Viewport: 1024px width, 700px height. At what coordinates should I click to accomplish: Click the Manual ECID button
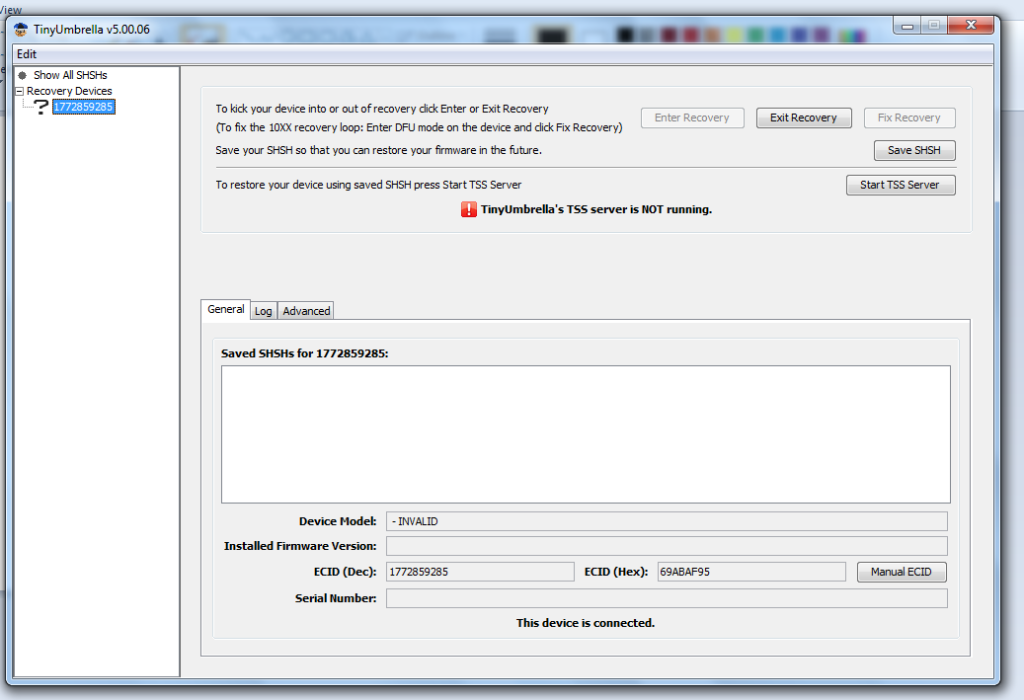tap(901, 572)
